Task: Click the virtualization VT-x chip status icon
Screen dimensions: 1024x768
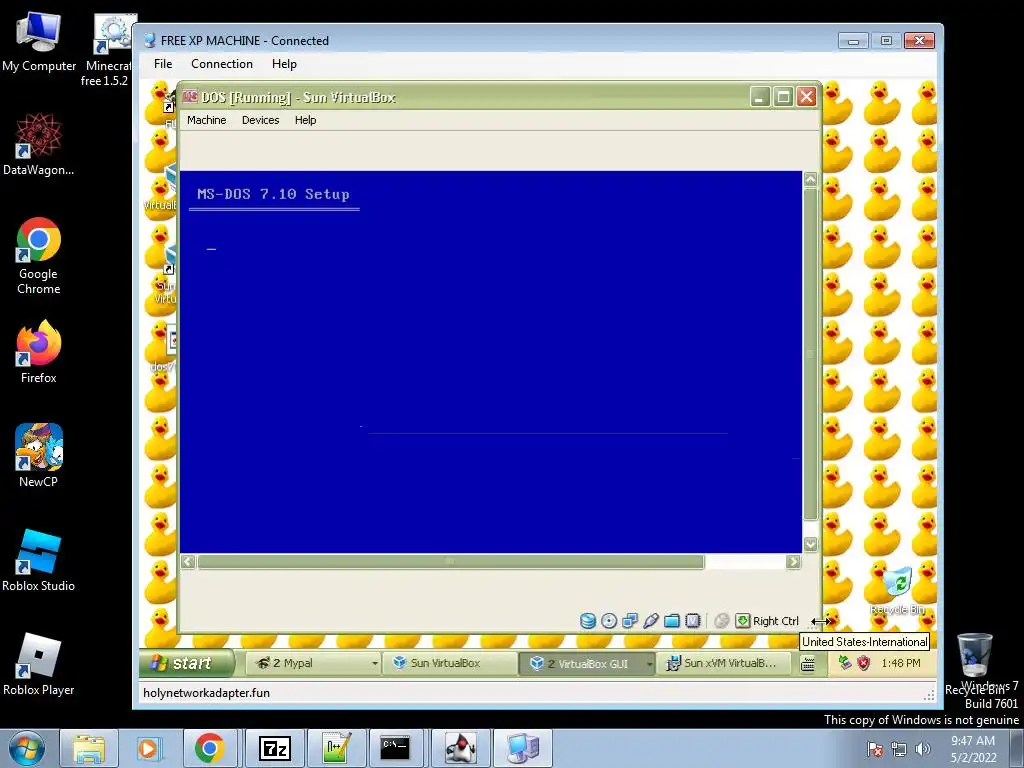Action: point(692,621)
